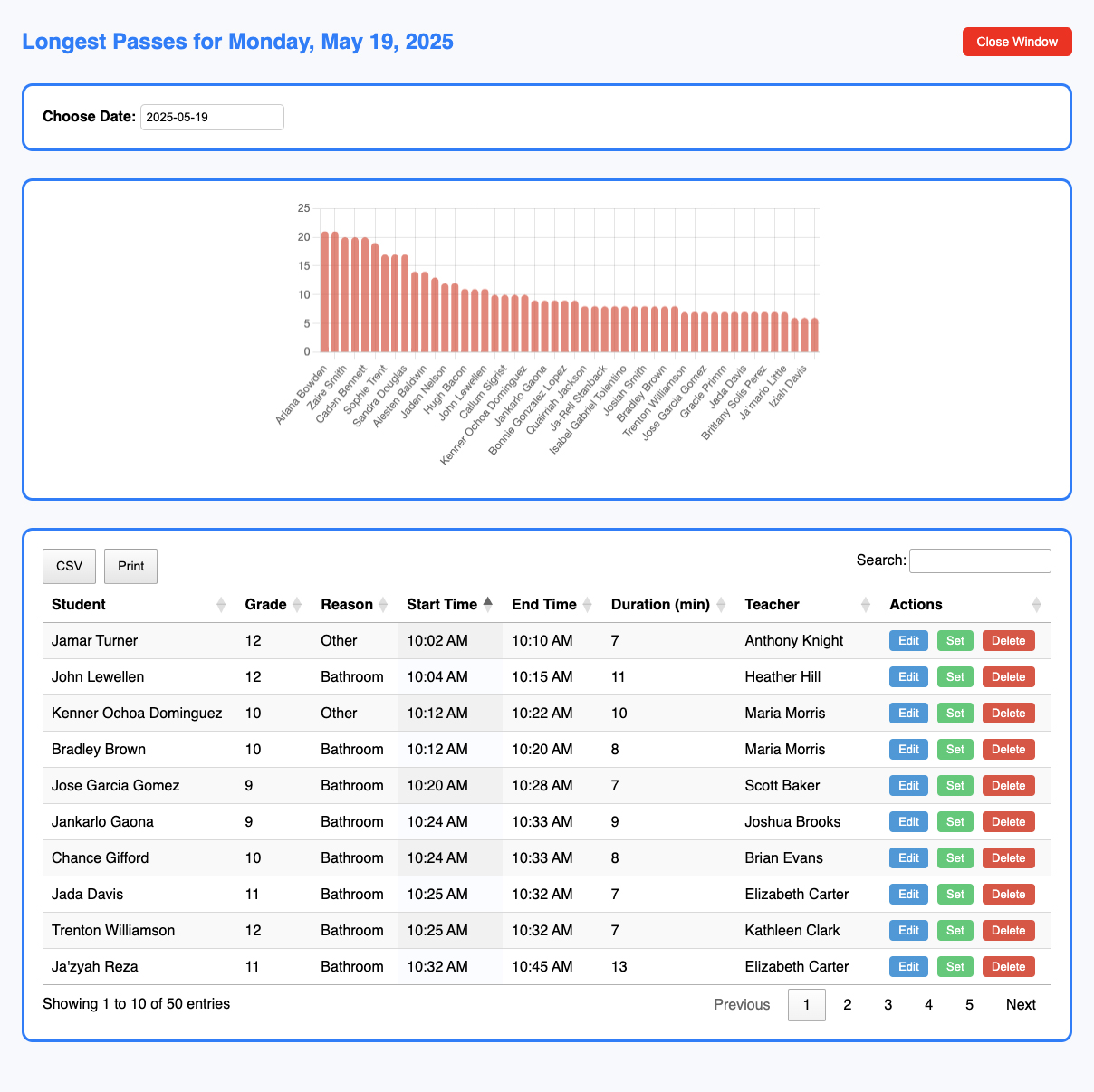
Task: Sort by Duration (min) column arrows
Action: click(x=721, y=605)
